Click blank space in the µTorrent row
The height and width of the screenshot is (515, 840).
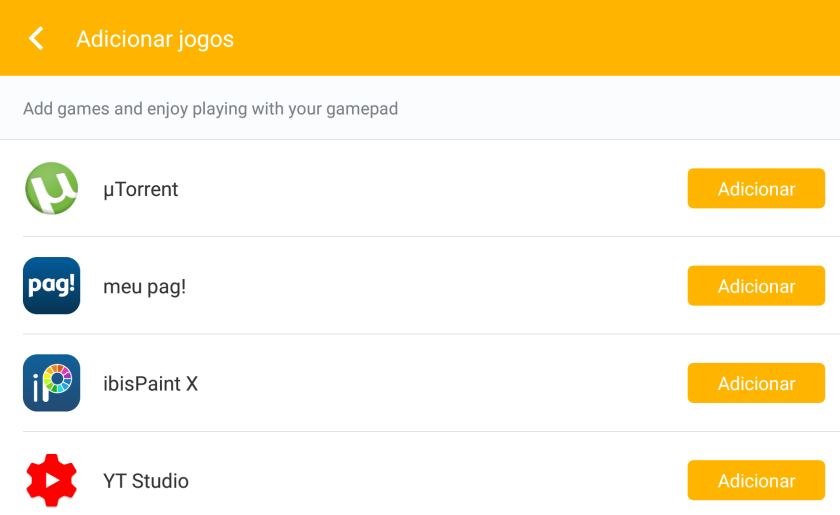(x=430, y=189)
